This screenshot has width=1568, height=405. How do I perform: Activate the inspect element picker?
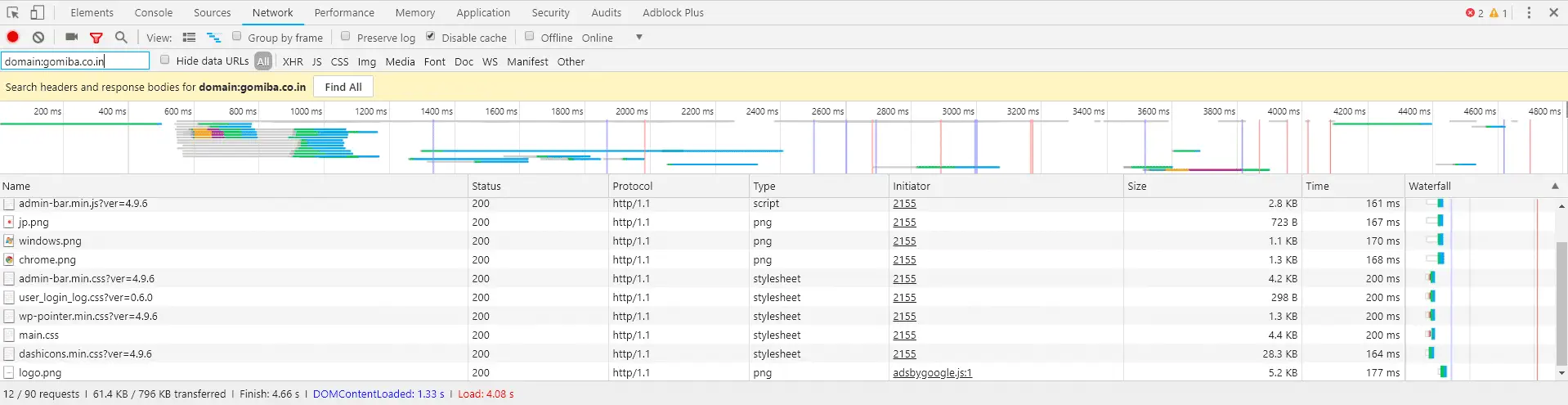click(13, 12)
